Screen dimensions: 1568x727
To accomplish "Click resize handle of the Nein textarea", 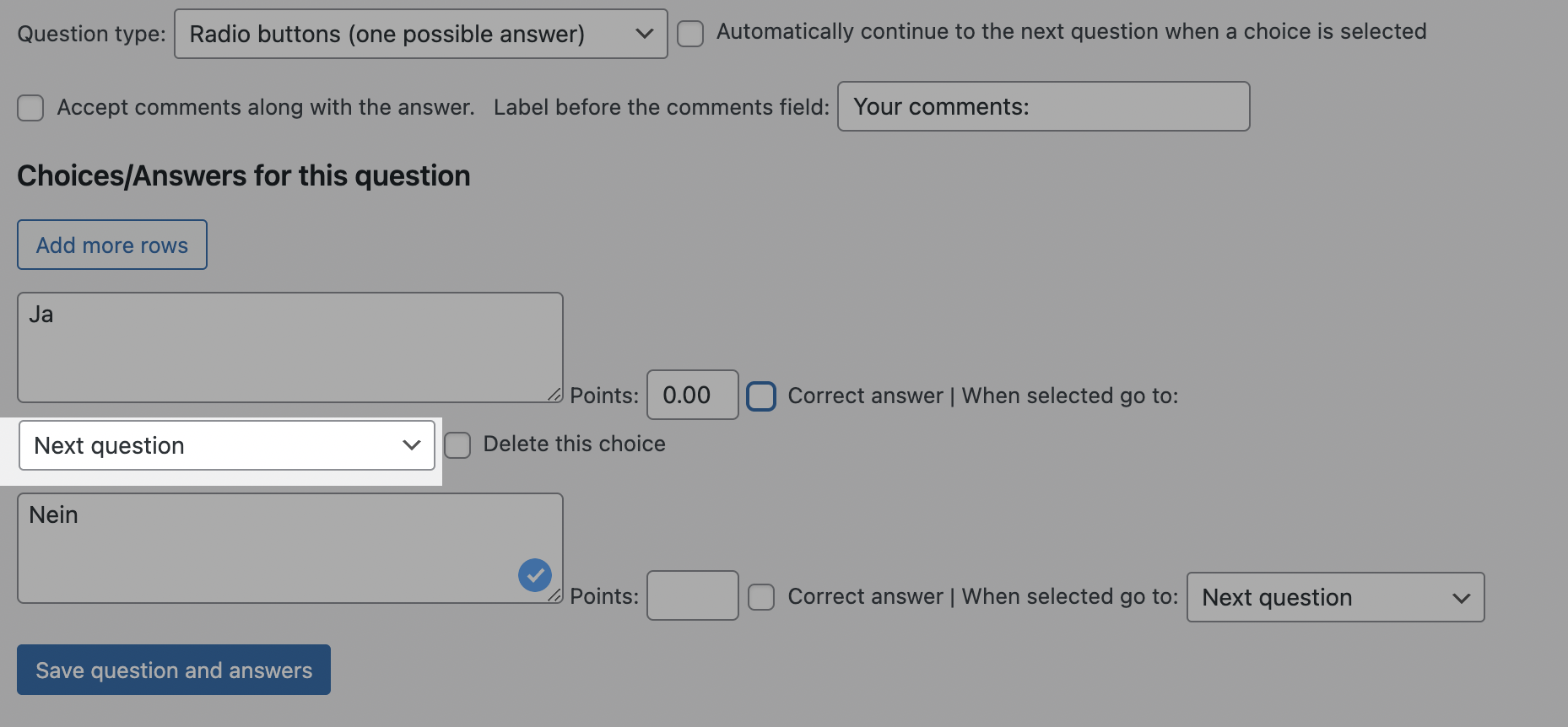I will coord(554,595).
